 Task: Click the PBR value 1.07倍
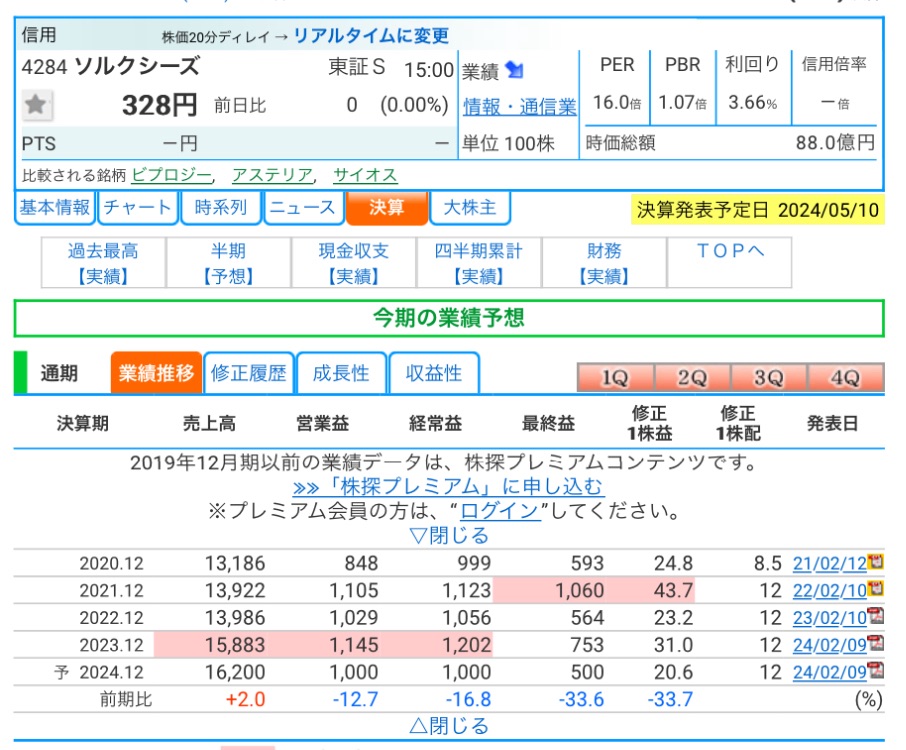point(682,103)
